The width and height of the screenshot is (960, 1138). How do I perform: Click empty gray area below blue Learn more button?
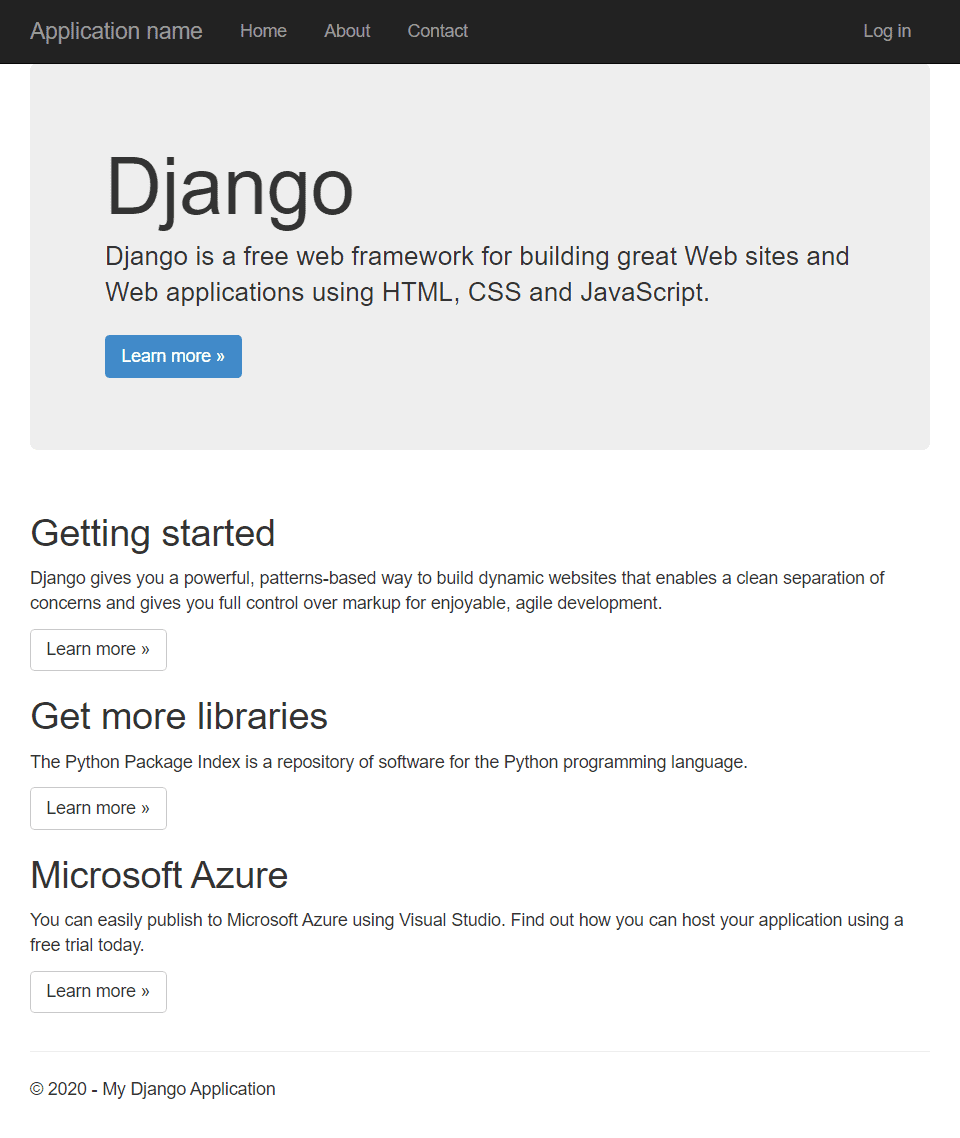click(x=479, y=414)
